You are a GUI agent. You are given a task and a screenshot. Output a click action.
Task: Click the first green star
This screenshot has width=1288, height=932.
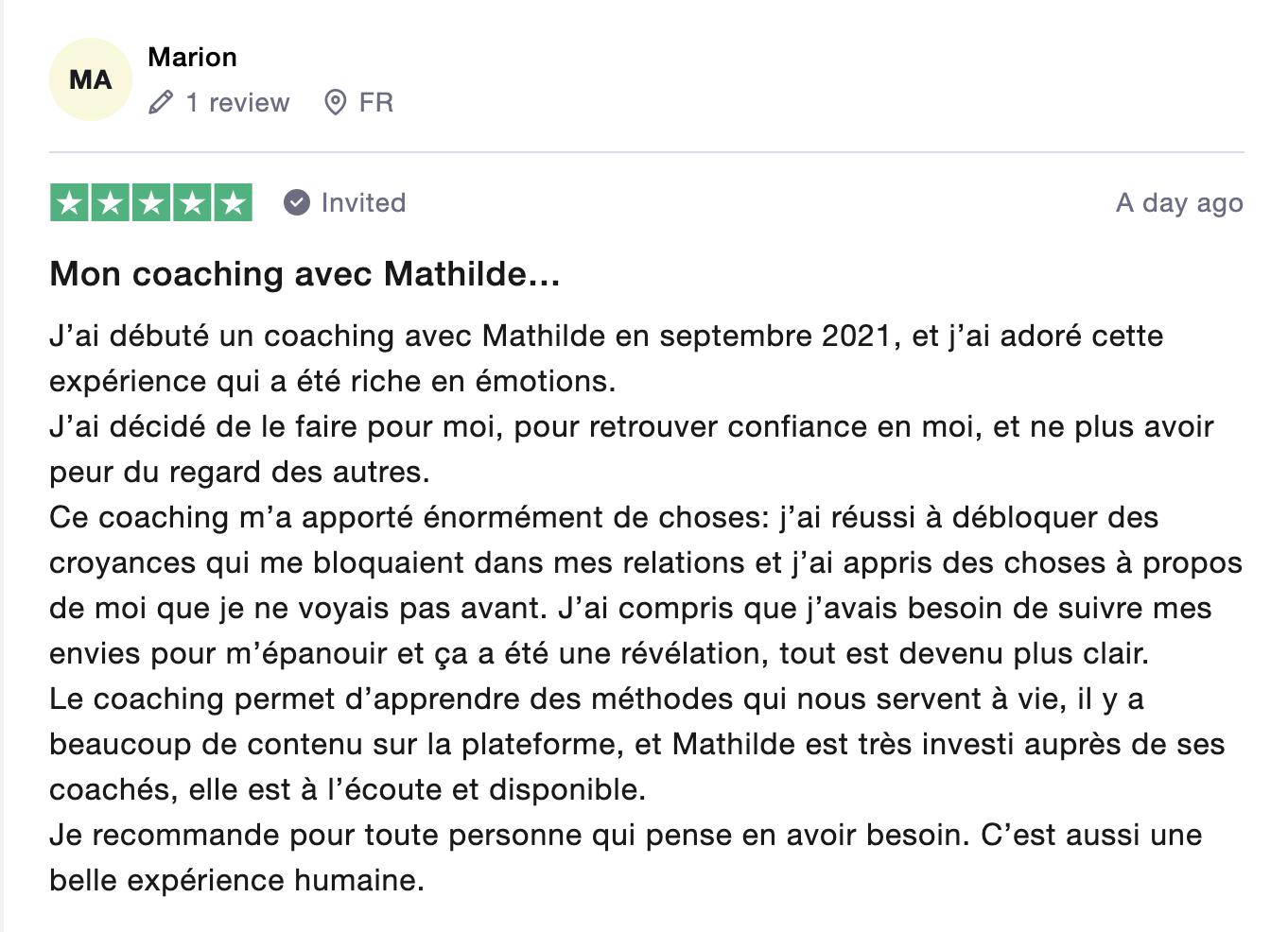(x=69, y=202)
